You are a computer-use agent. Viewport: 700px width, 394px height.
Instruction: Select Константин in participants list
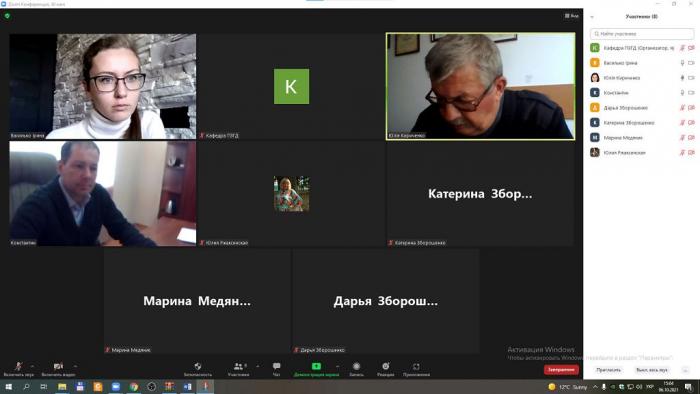pos(642,93)
